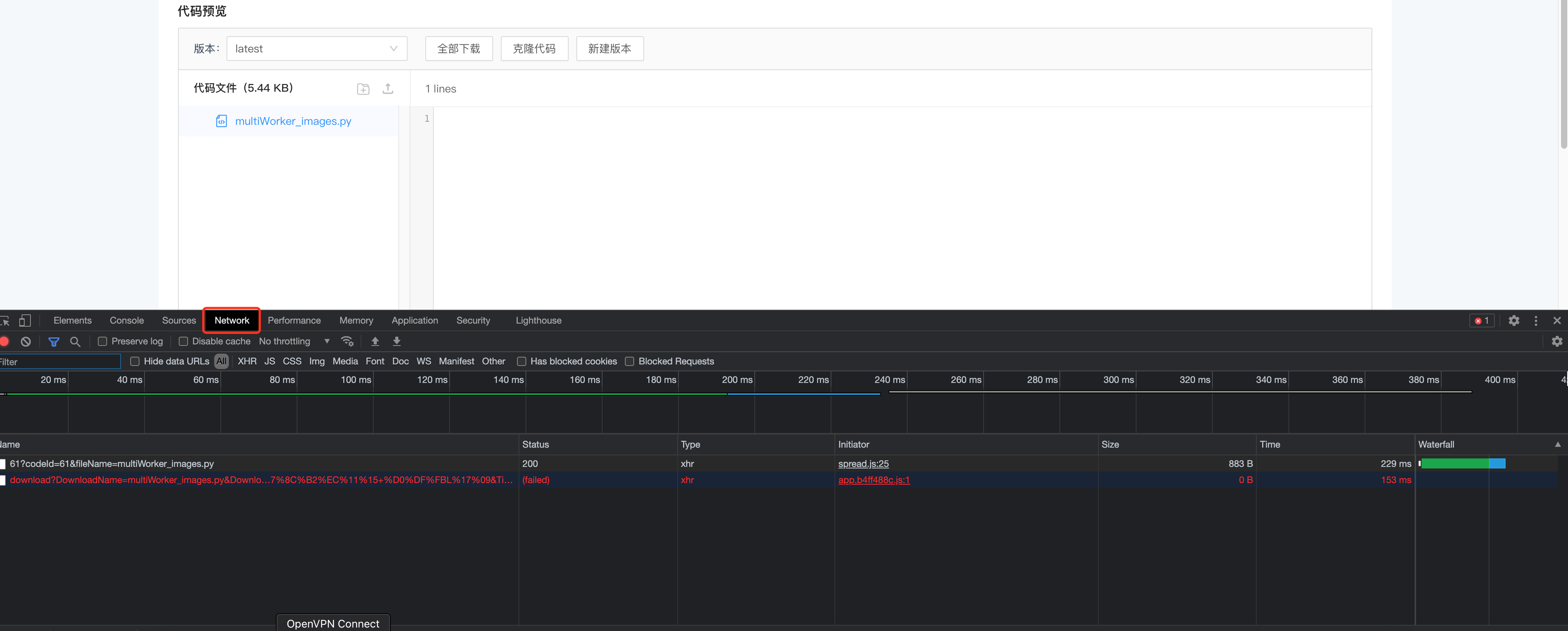
Task: Click the import HAR upload arrow icon
Action: pyautogui.click(x=375, y=341)
